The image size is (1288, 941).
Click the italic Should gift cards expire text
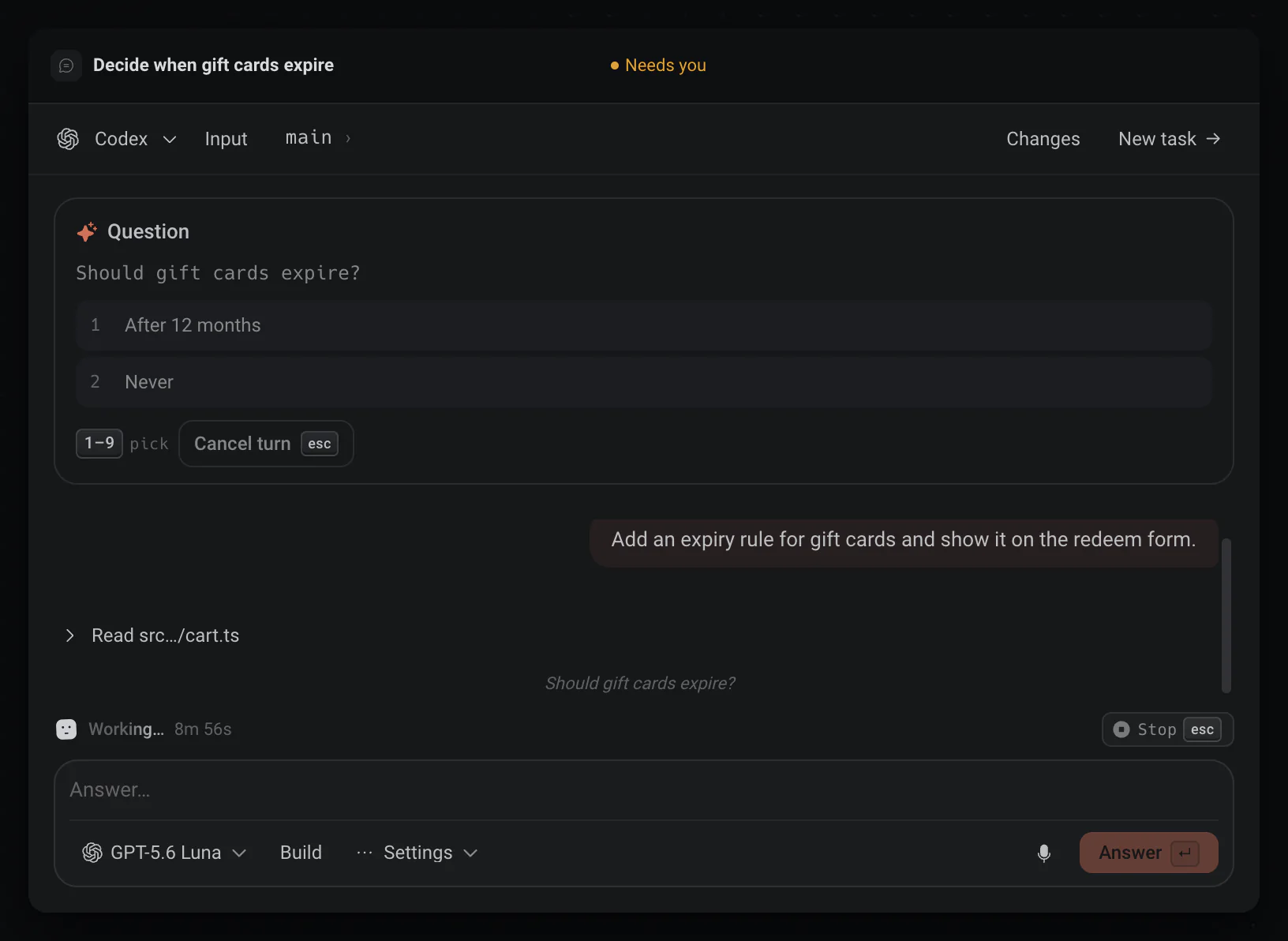point(640,683)
